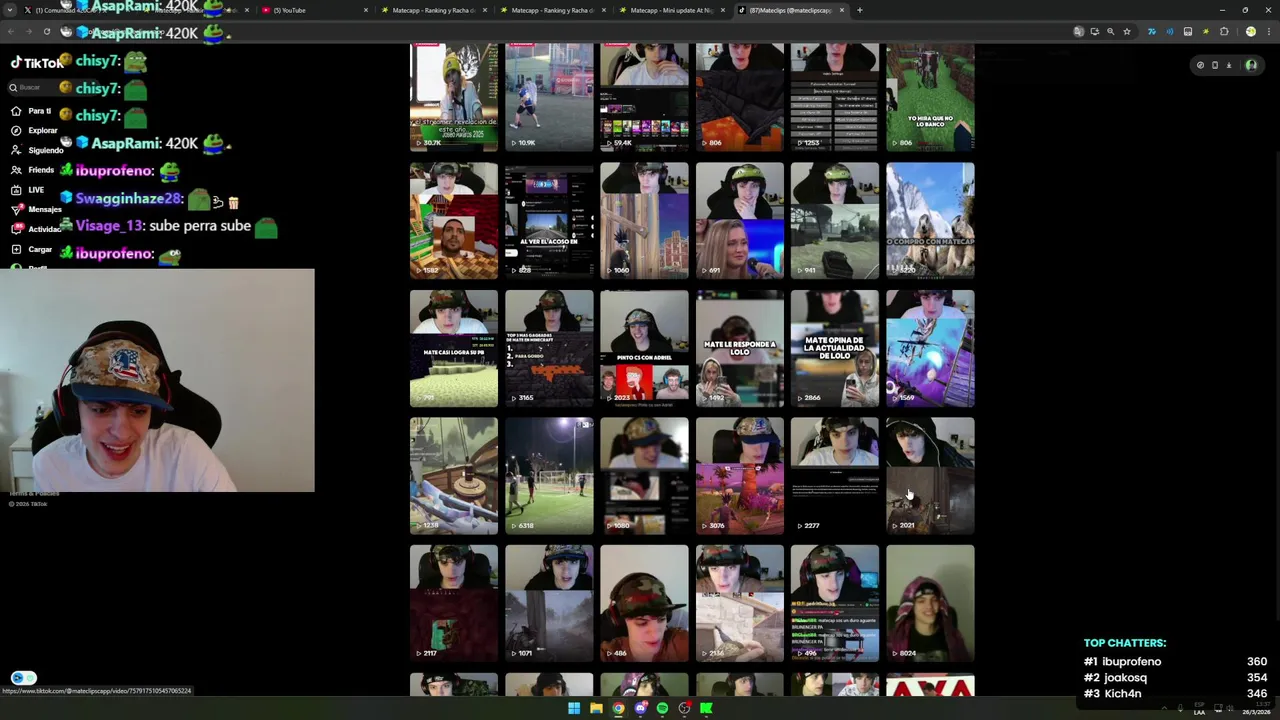Open Chrome from the taskbar
The height and width of the screenshot is (720, 1280).
tap(618, 708)
